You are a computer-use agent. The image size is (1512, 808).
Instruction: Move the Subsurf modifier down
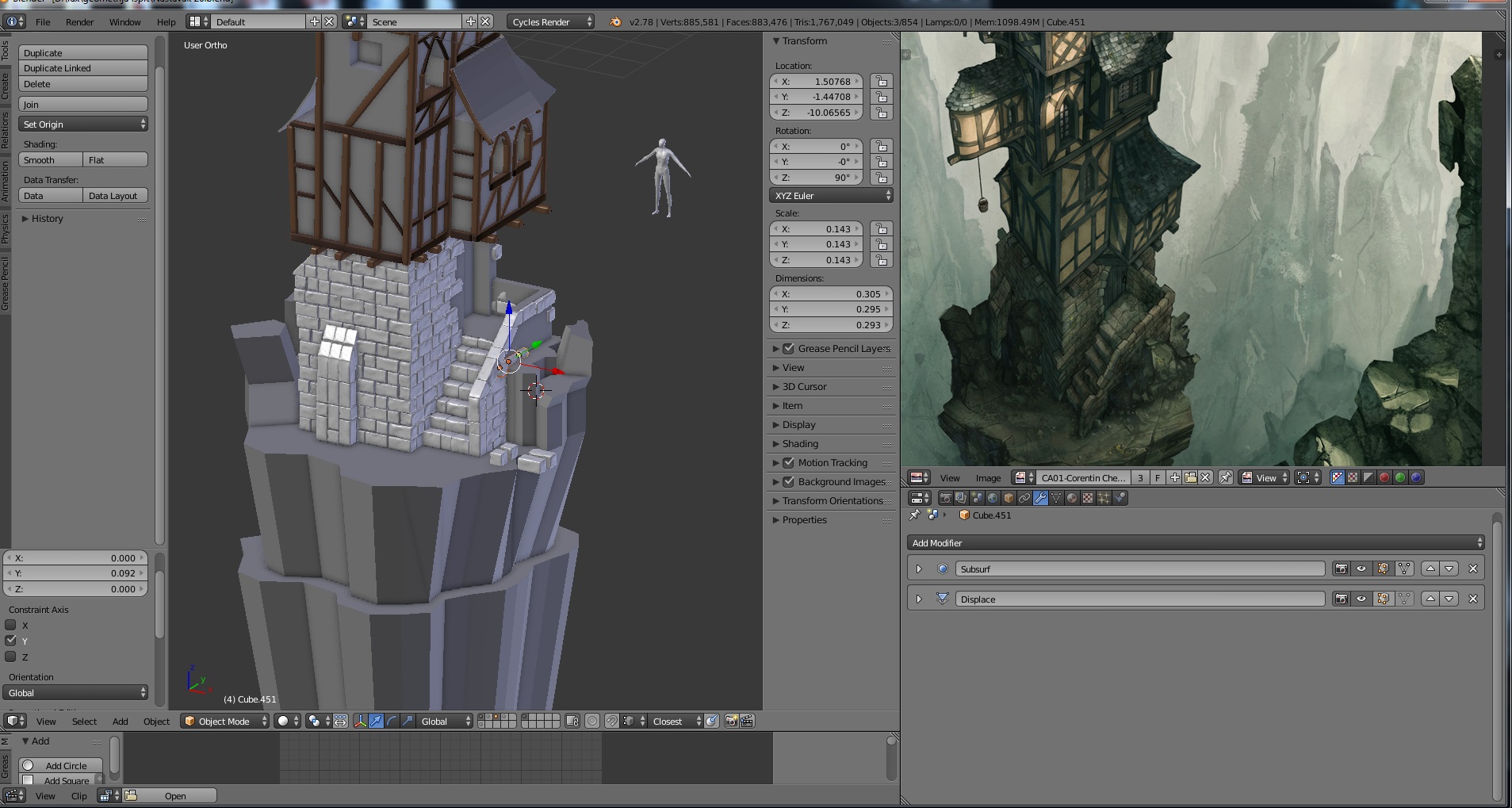pos(1449,569)
